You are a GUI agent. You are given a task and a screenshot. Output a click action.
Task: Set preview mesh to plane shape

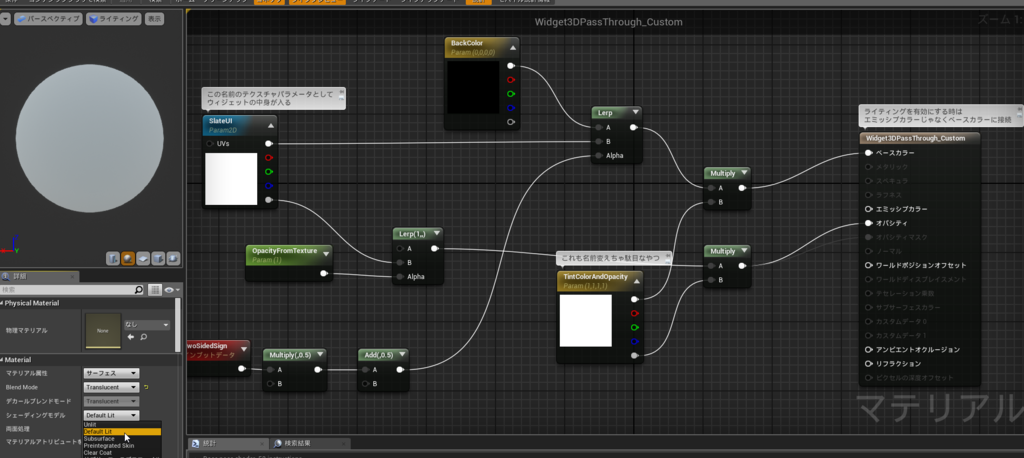pyautogui.click(x=143, y=258)
